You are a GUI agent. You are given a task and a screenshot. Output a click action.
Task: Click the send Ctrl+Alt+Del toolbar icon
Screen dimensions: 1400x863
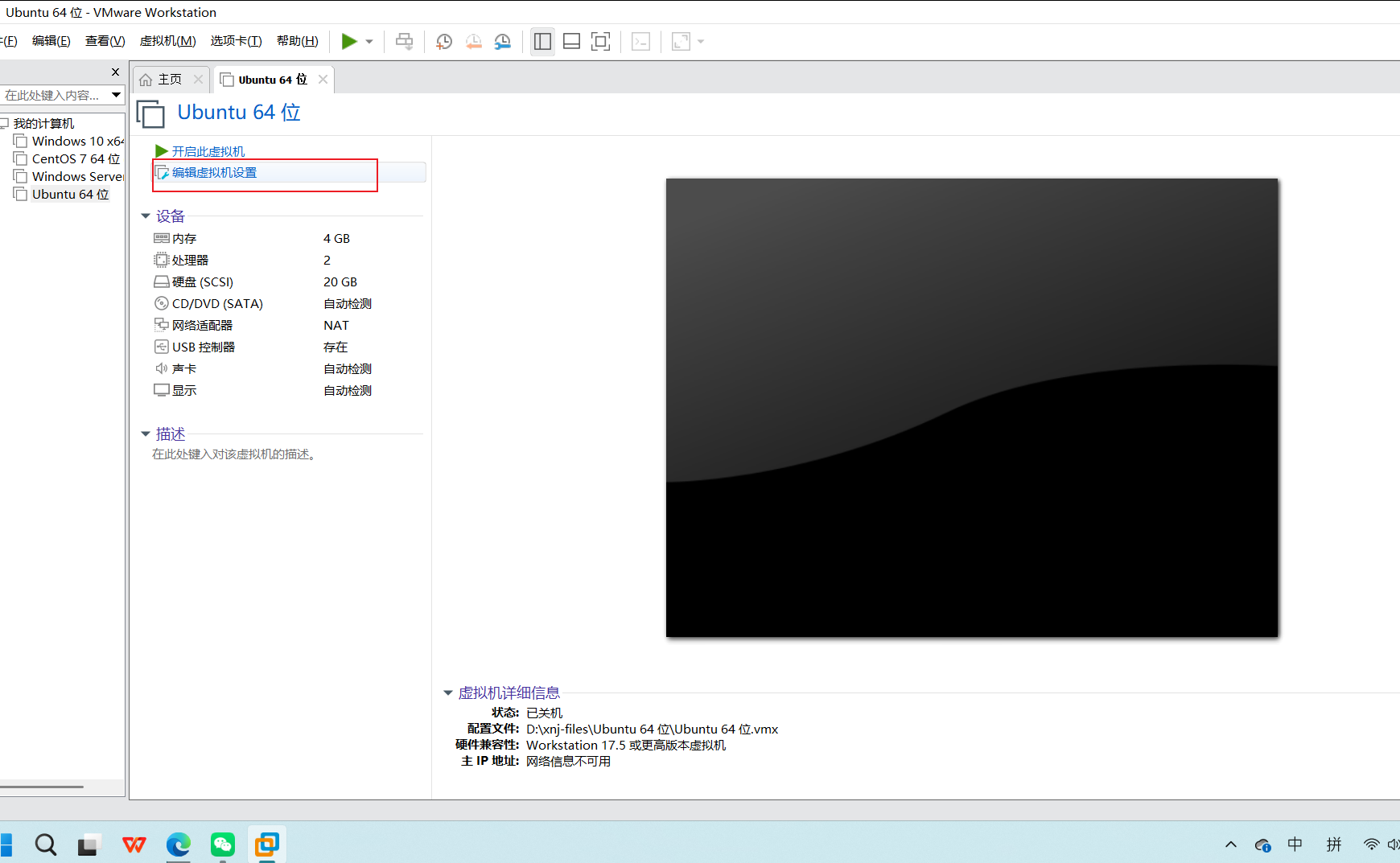pos(405,42)
